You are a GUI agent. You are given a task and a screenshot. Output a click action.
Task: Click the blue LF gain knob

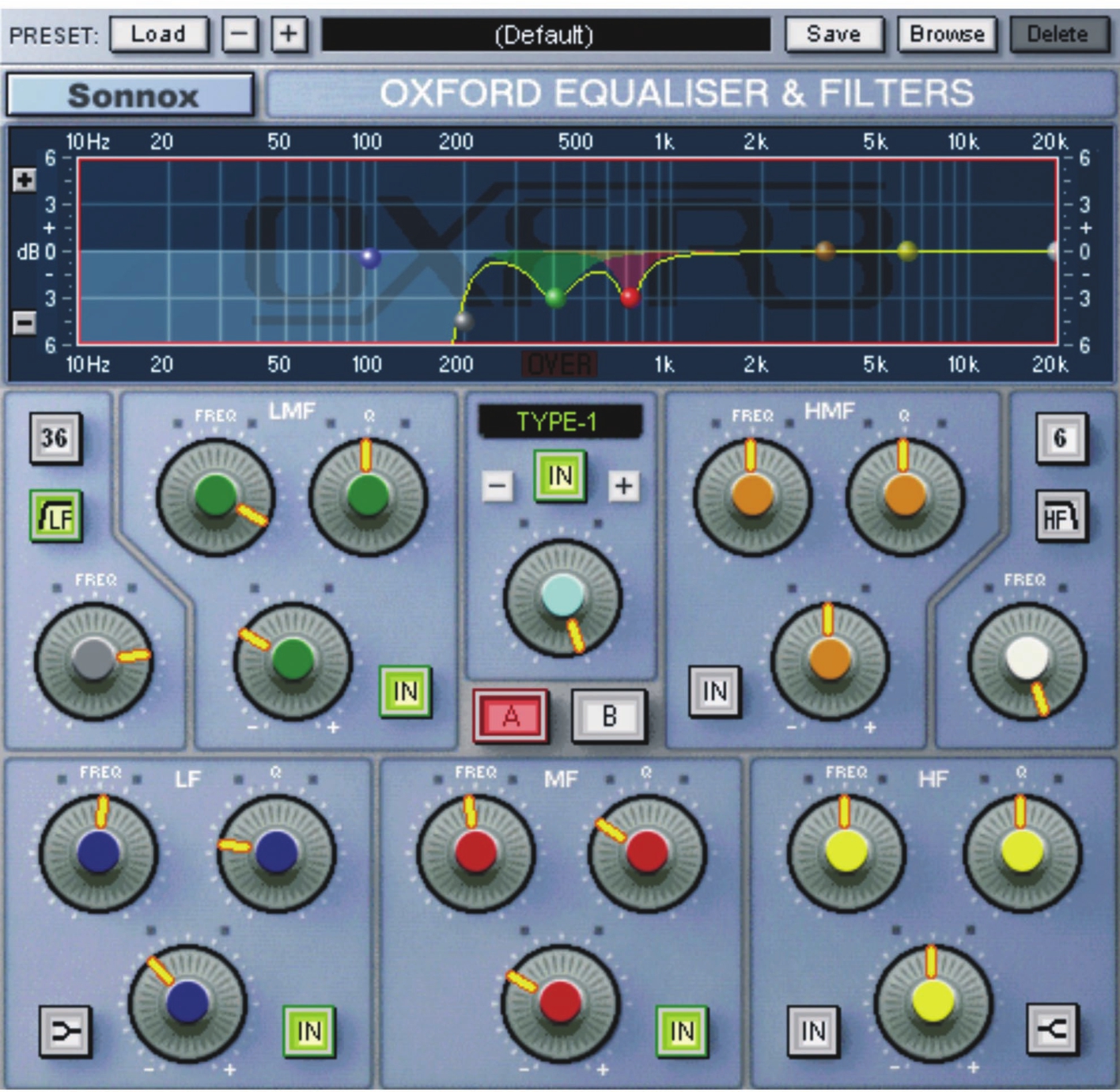point(187,1003)
